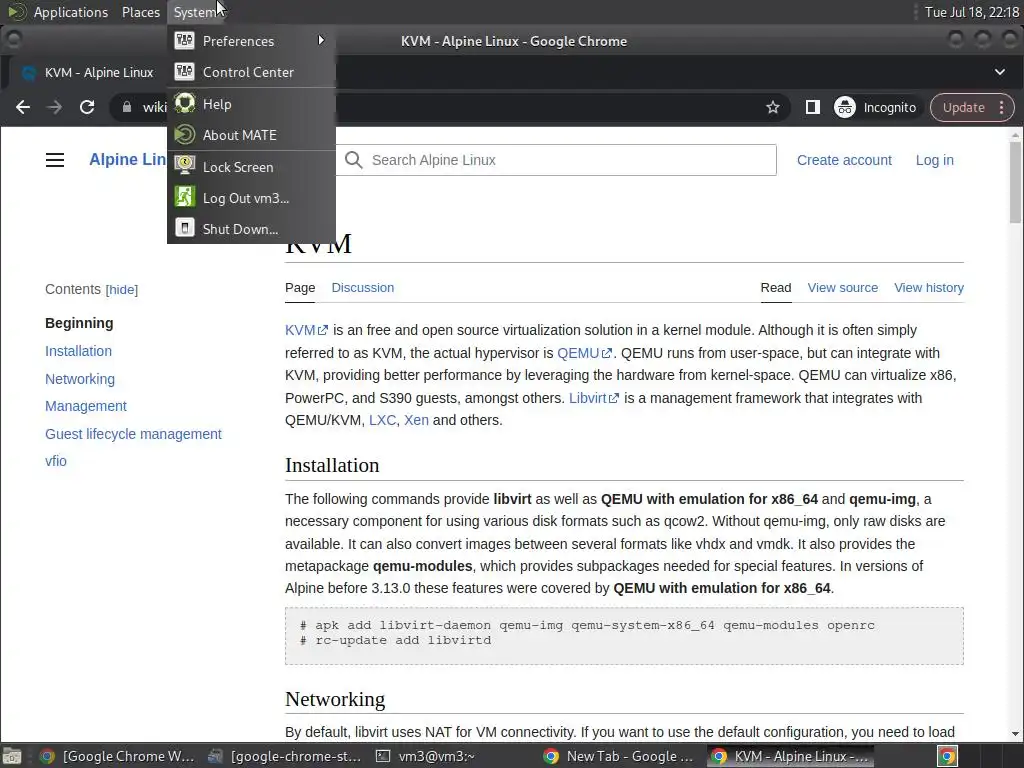Choose About MATE menu entry

click(x=251, y=135)
